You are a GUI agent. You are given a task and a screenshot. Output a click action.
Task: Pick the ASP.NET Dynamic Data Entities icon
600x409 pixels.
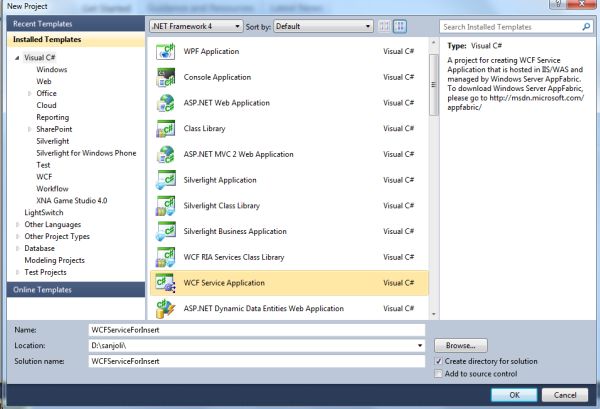click(x=165, y=308)
